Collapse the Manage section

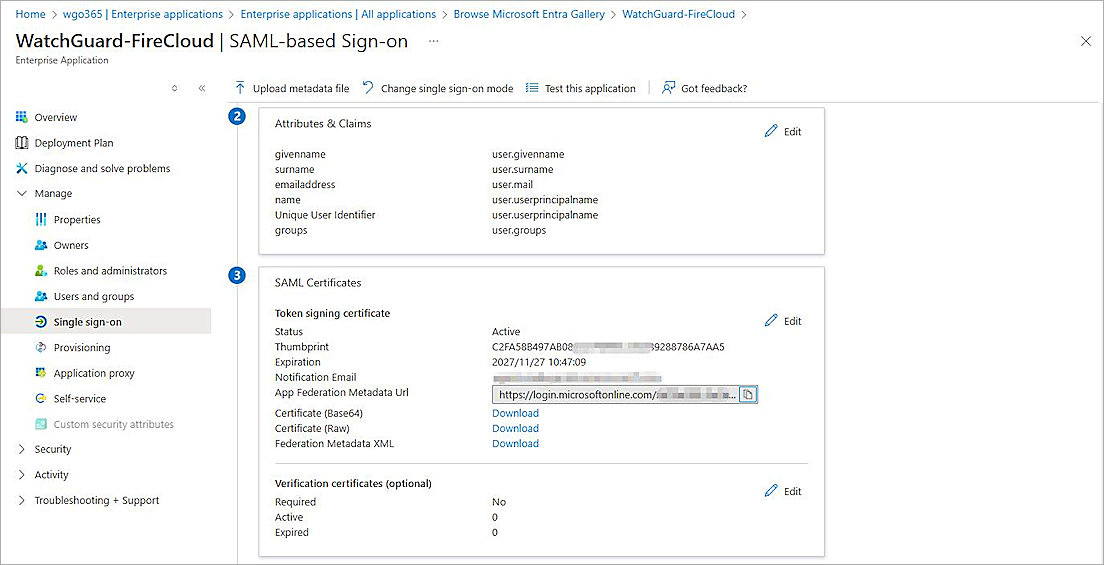pyautogui.click(x=21, y=194)
